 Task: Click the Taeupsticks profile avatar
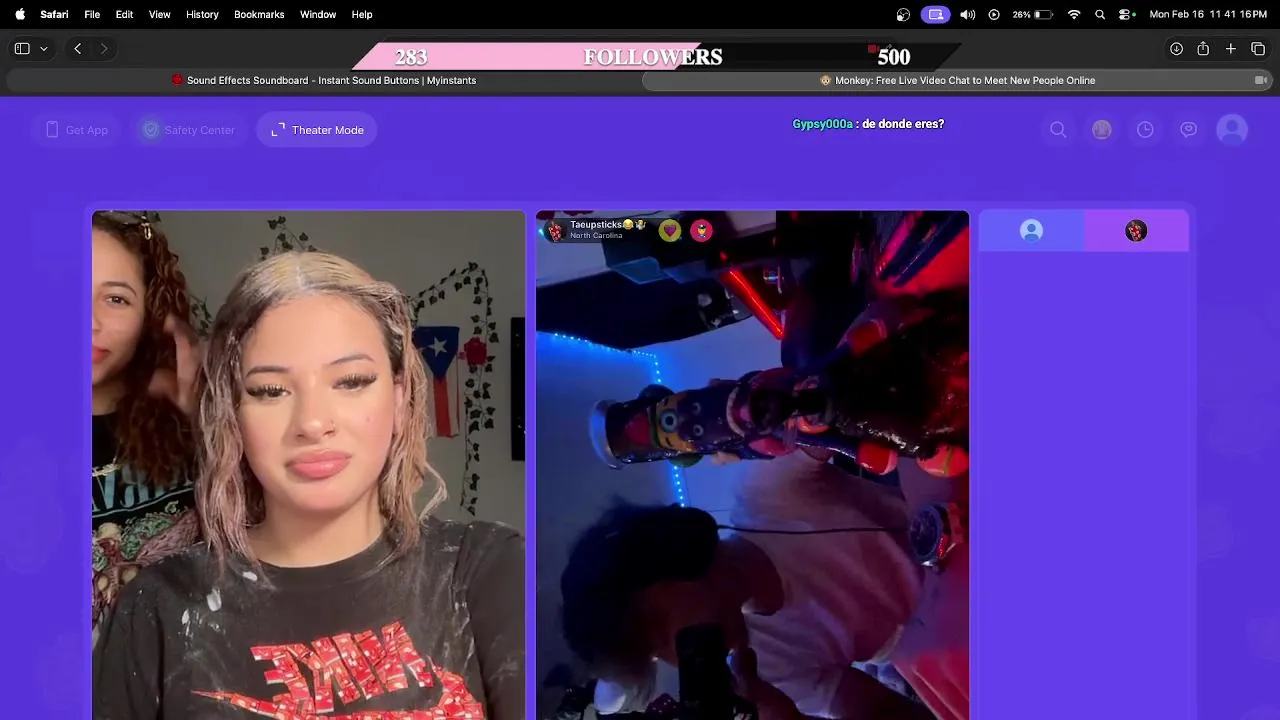click(x=554, y=230)
